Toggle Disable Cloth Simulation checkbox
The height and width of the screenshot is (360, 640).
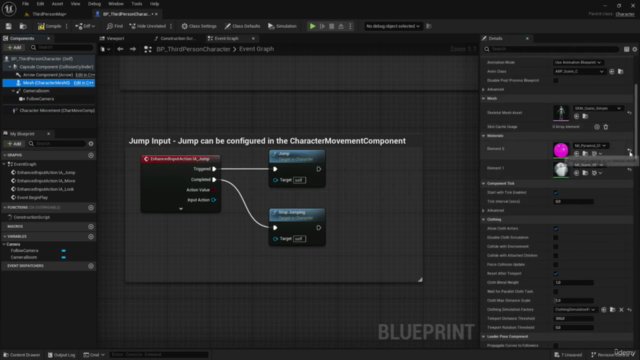click(556, 238)
